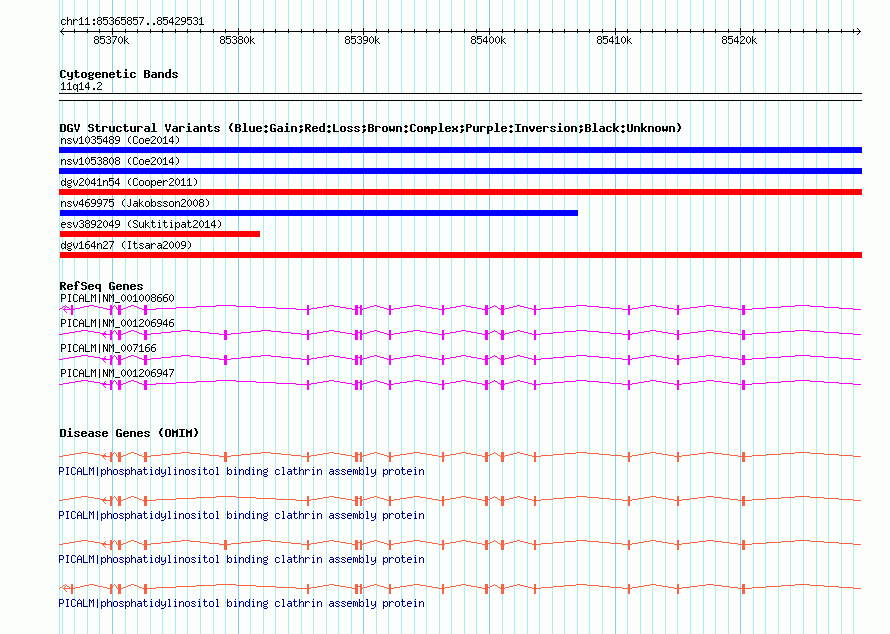Click the fourth OMIM PICALM phosphatidylinositol link

(x=241, y=603)
